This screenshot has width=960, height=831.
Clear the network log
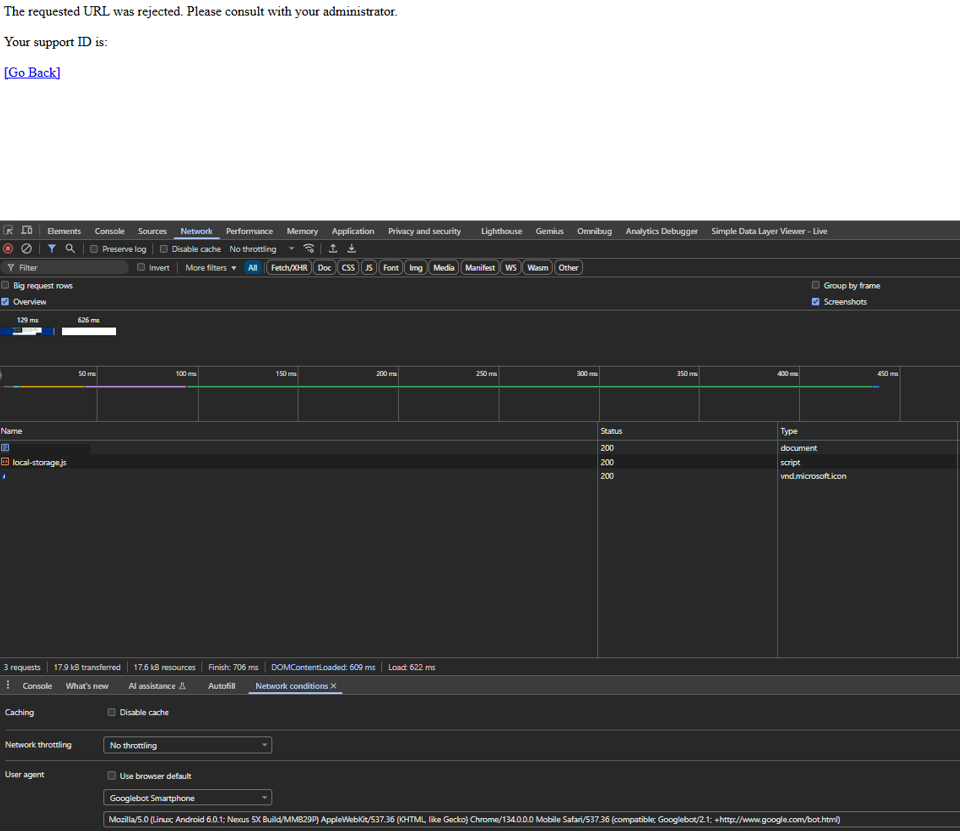(26, 249)
